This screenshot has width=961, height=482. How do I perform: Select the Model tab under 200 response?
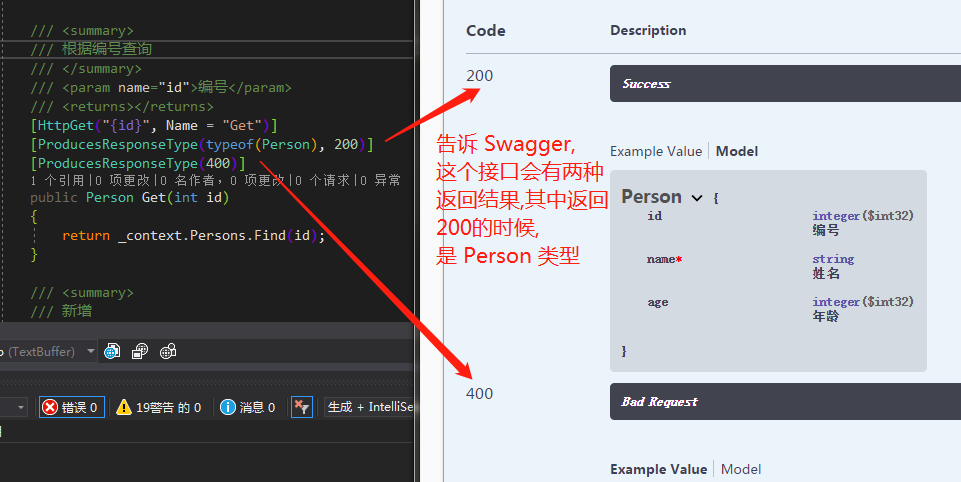point(737,151)
